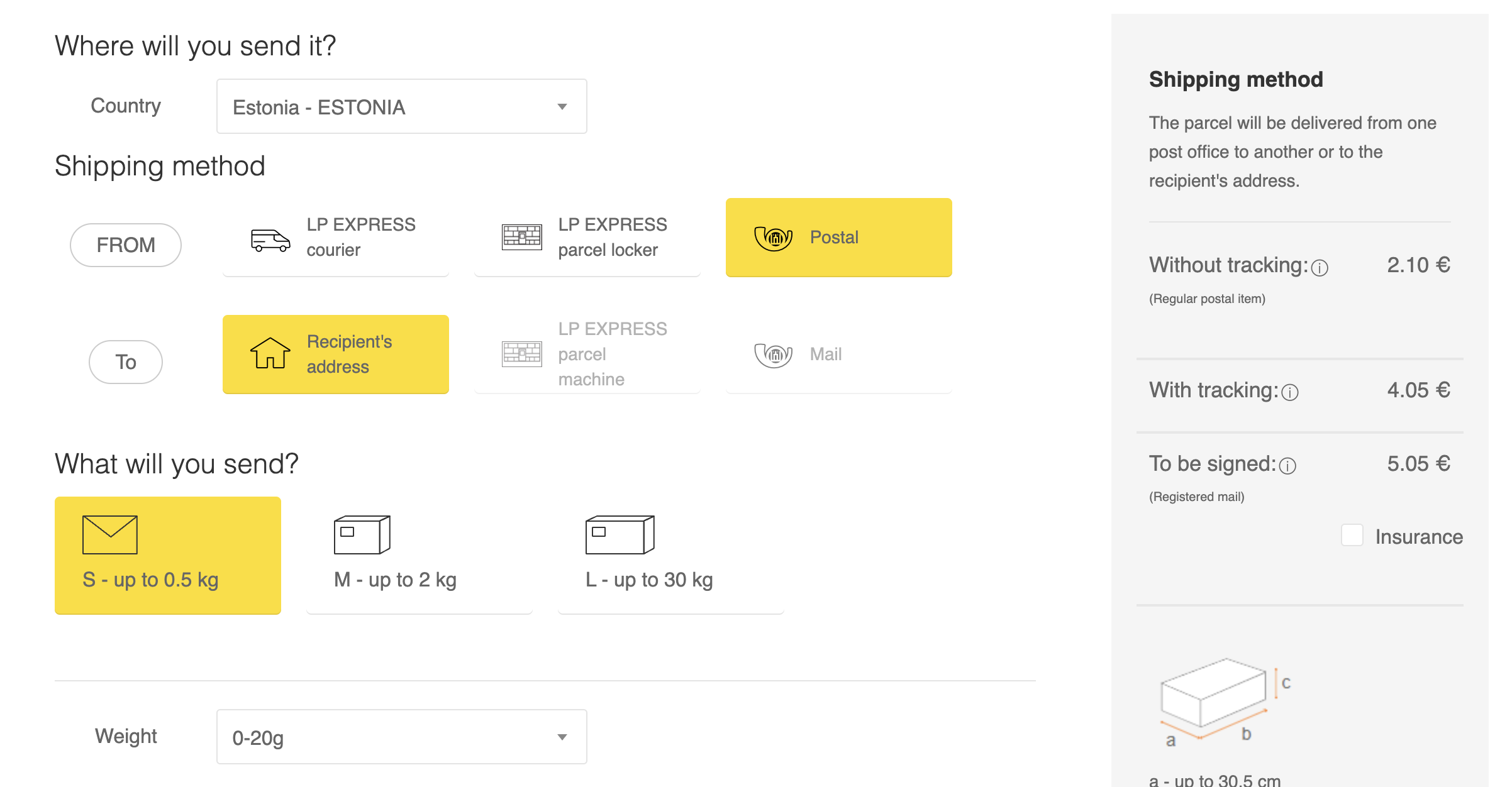Select the L - up to 30 kg option
Image resolution: width=1512 pixels, height=787 pixels.
[670, 556]
